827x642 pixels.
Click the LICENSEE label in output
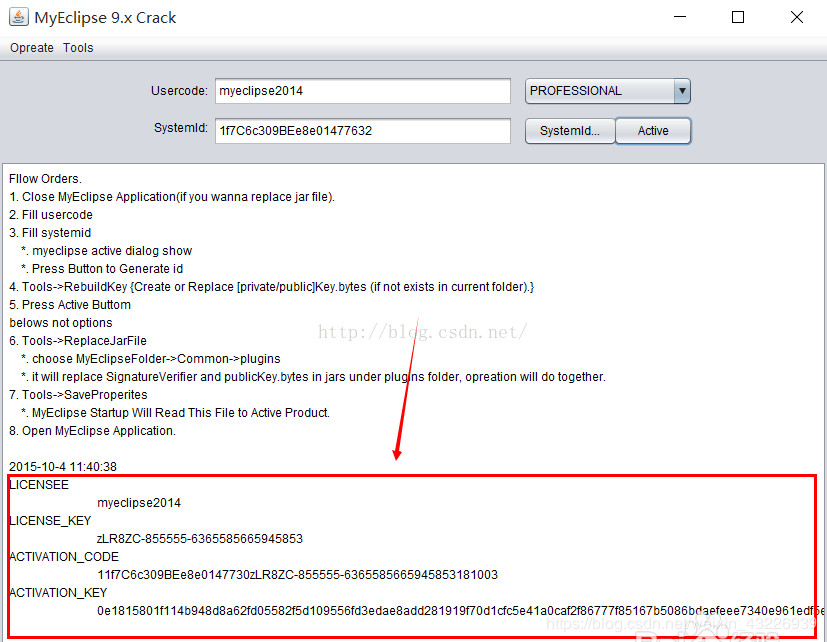pyautogui.click(x=39, y=485)
